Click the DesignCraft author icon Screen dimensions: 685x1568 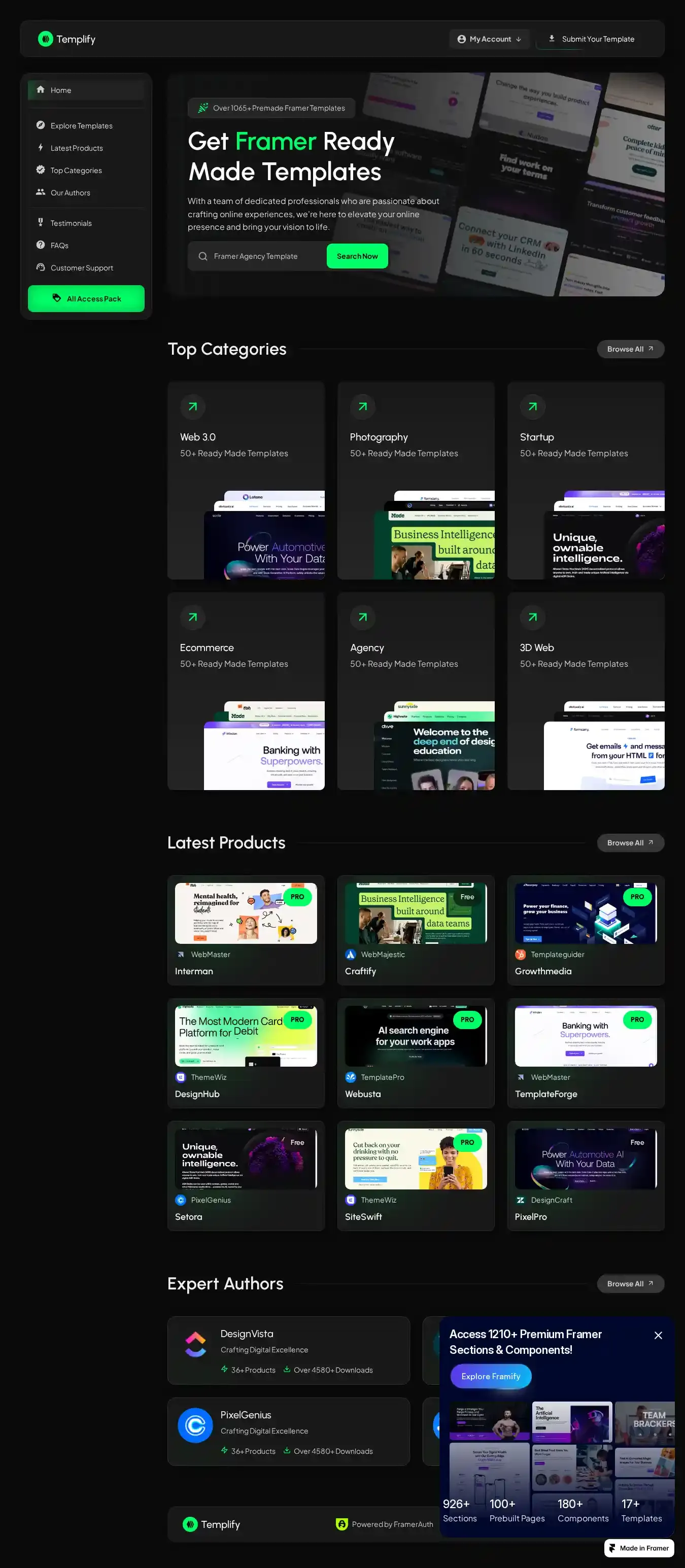tap(520, 1200)
